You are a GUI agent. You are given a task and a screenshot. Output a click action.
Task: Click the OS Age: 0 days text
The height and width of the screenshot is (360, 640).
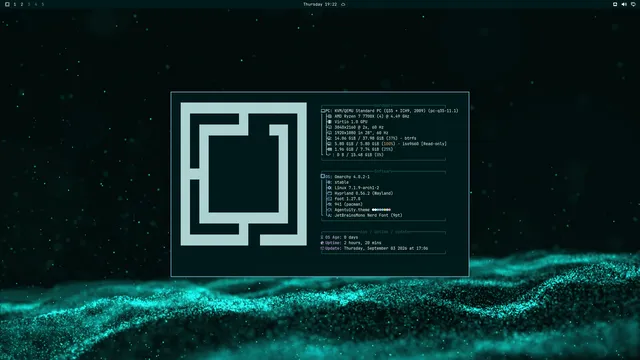coord(341,237)
